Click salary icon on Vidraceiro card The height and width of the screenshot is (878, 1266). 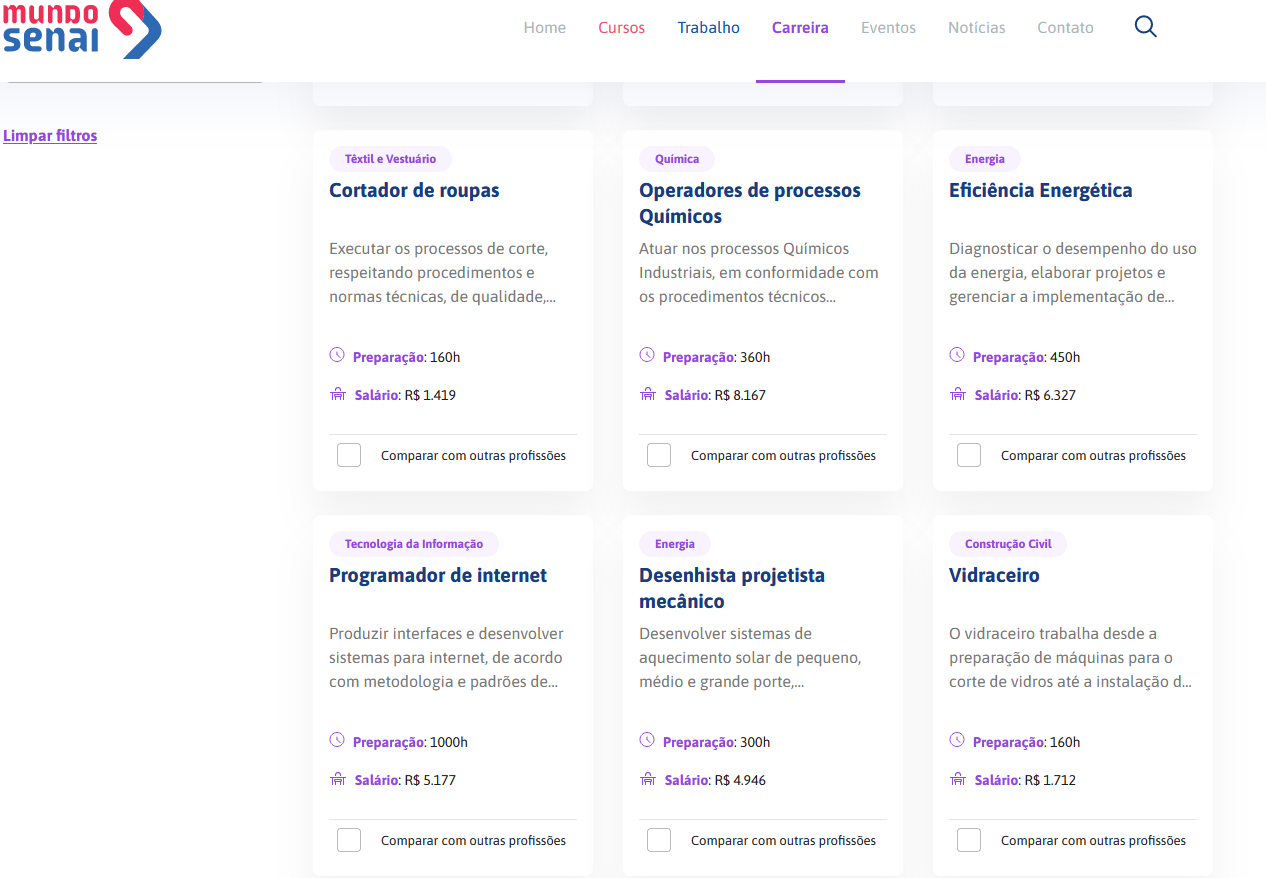coord(957,779)
